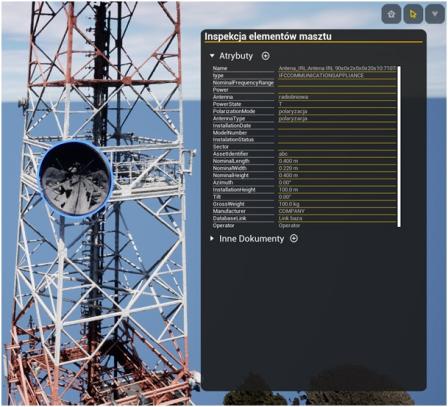
Task: Click the home view icon
Action: pos(391,14)
